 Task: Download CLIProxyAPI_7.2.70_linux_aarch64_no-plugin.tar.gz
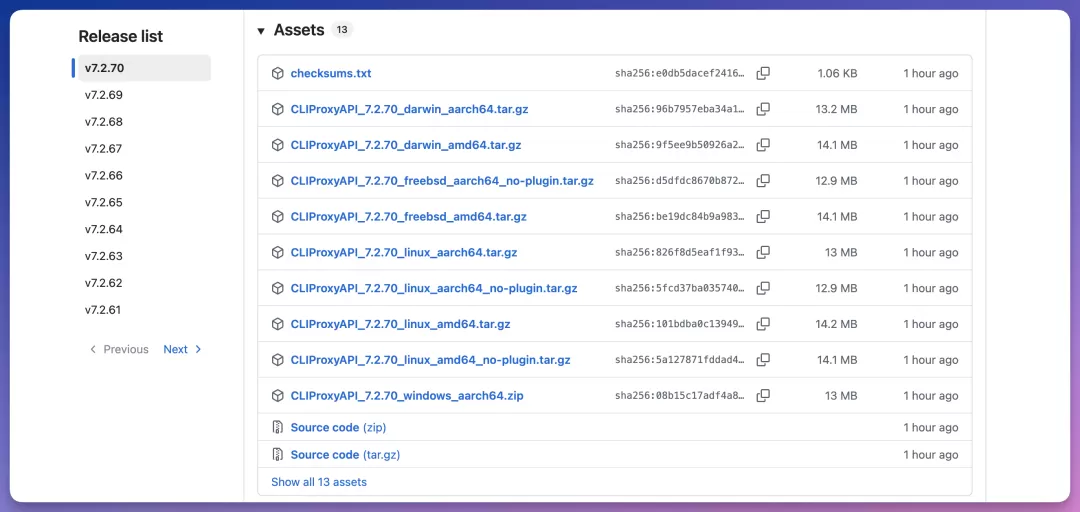point(434,288)
